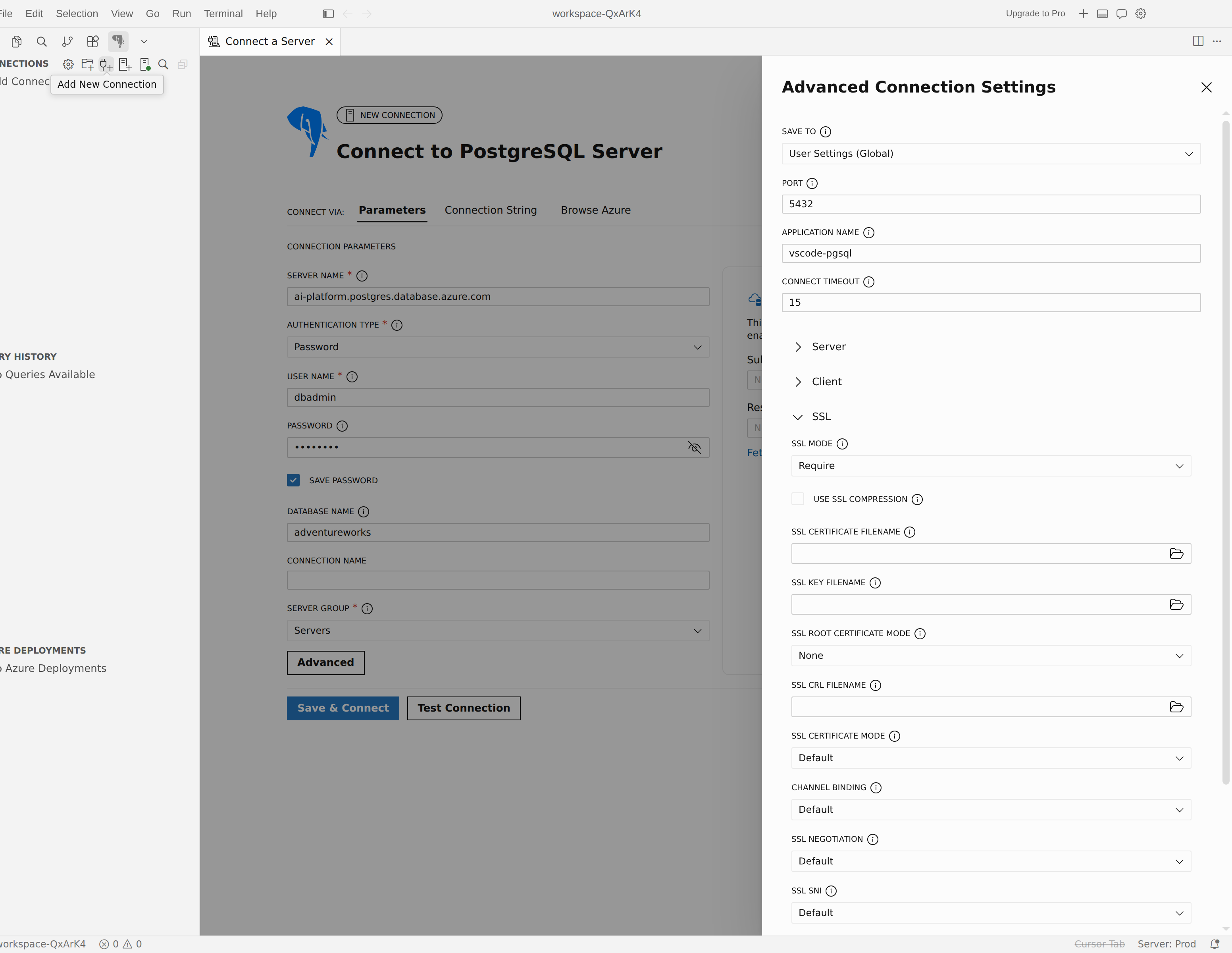
Task: Browse for SSL CRL Filename folder icon
Action: coord(1176,707)
